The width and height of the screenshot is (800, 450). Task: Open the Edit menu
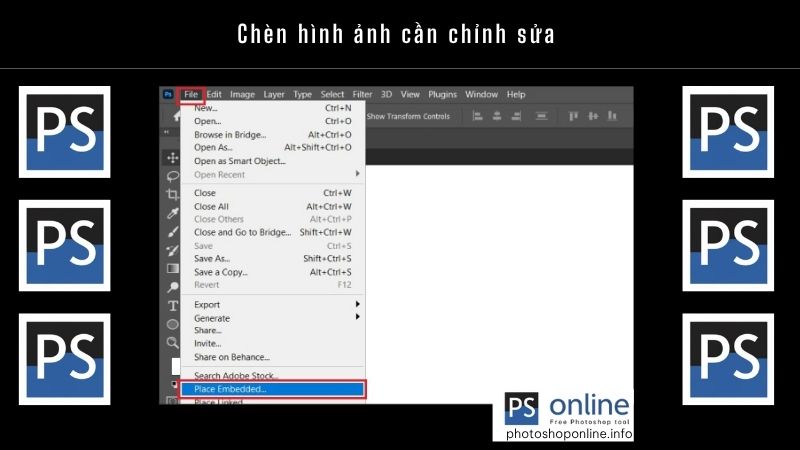coord(214,94)
